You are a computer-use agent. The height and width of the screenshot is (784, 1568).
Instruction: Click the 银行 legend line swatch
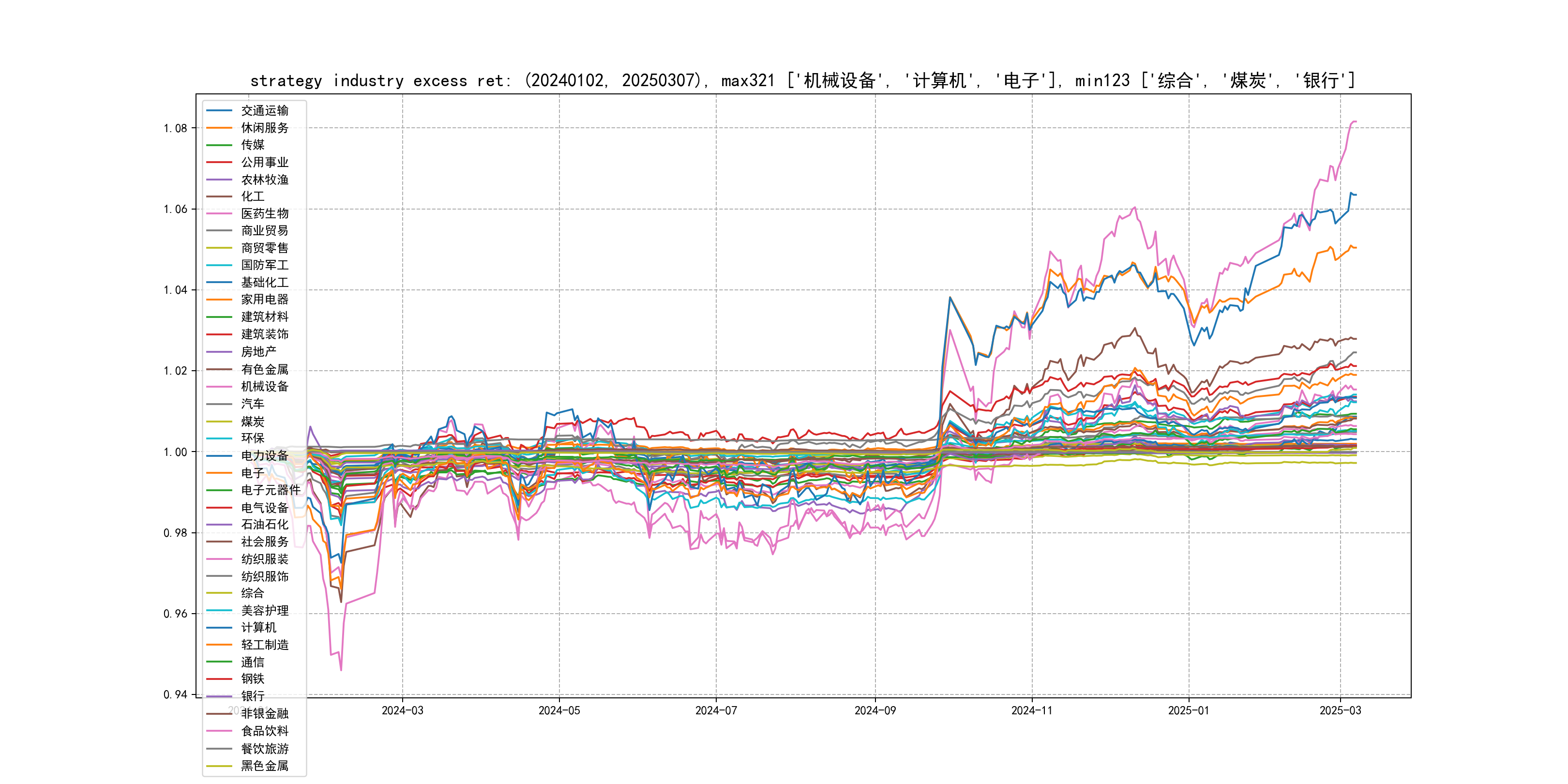tap(219, 696)
